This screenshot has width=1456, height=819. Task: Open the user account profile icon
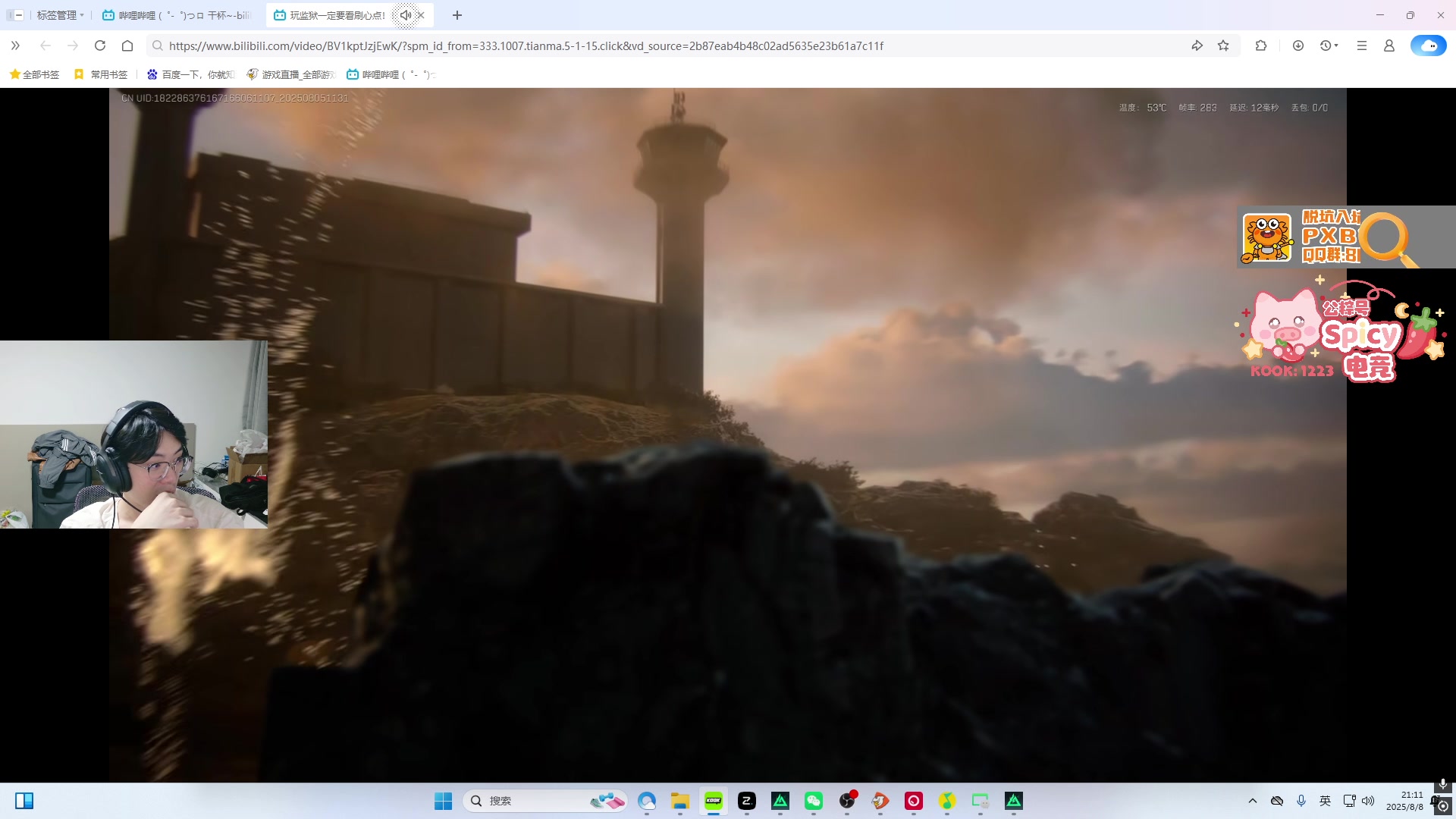point(1389,45)
